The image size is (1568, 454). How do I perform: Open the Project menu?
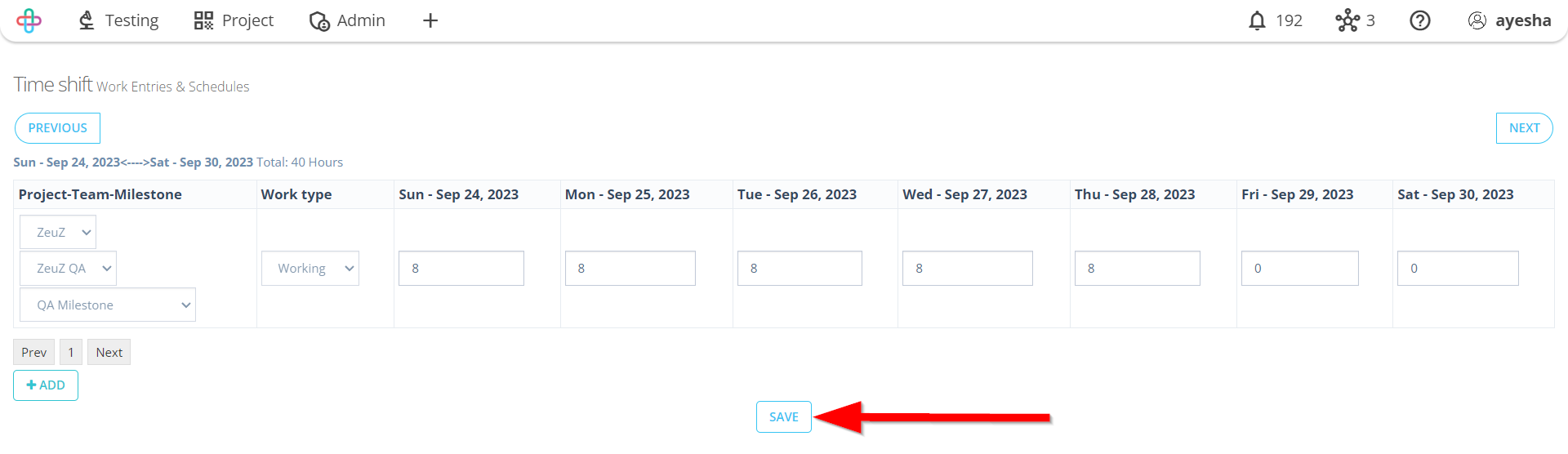[234, 20]
